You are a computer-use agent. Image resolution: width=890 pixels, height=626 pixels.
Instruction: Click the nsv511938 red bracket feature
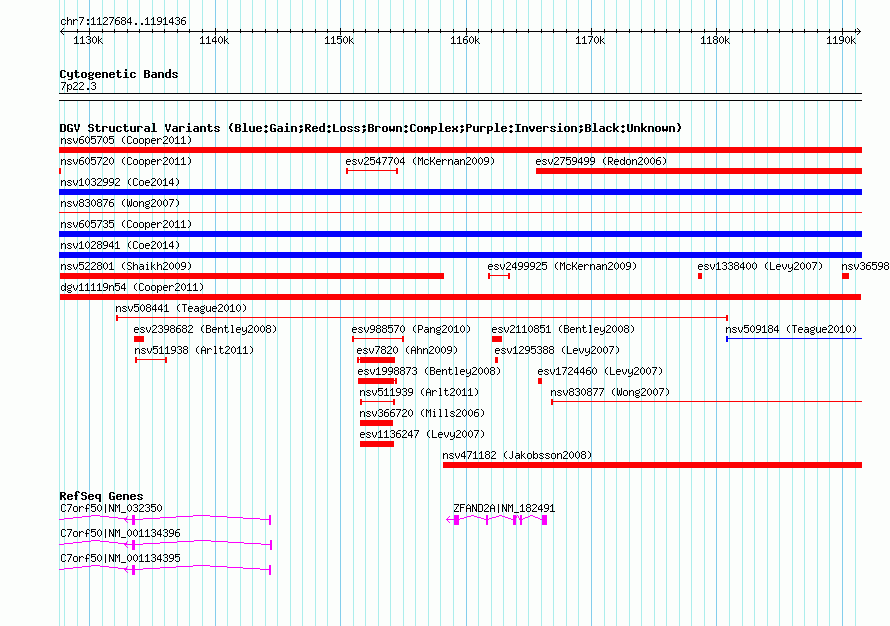pos(151,360)
